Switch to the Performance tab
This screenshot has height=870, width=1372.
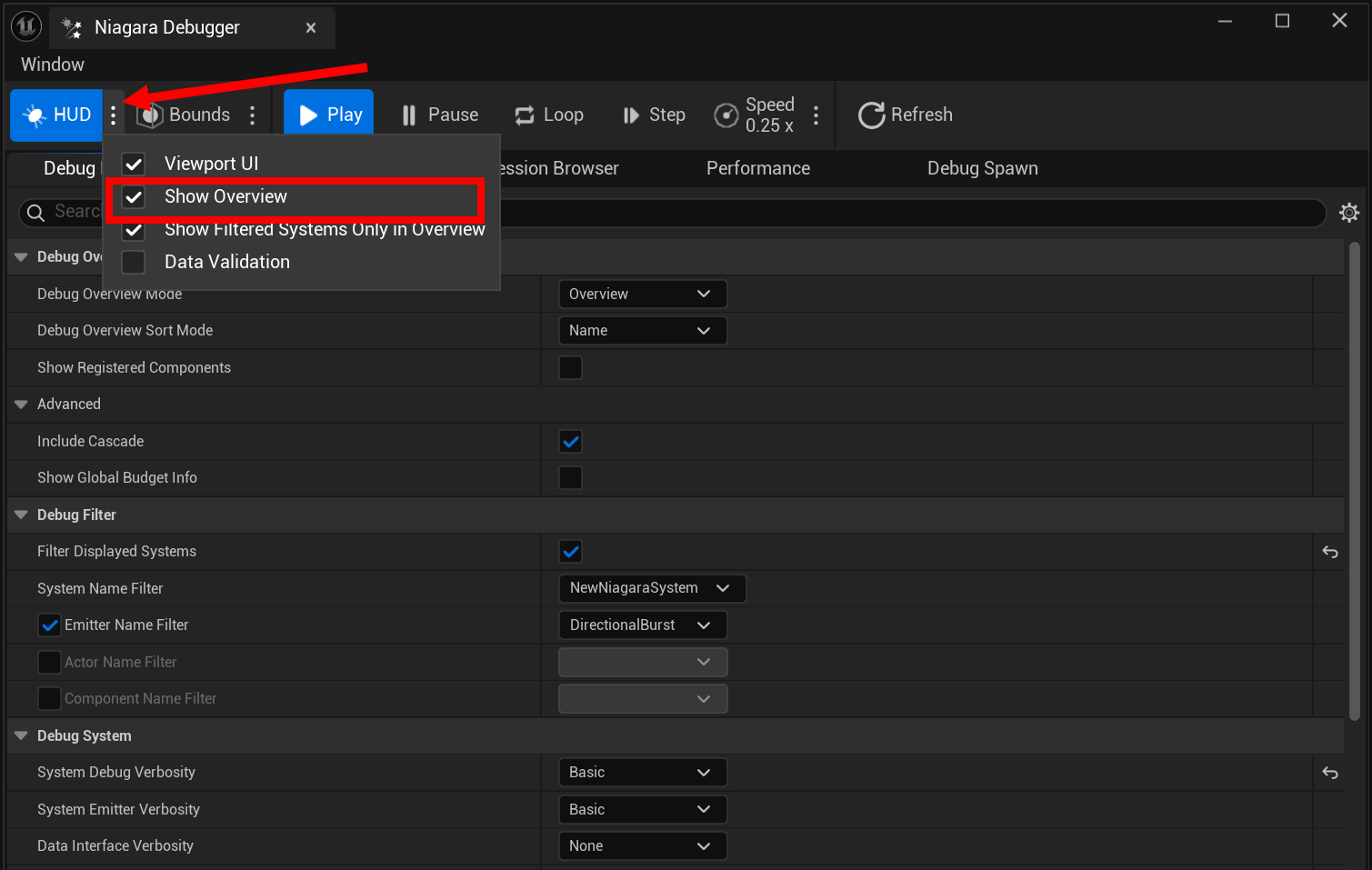(x=758, y=168)
